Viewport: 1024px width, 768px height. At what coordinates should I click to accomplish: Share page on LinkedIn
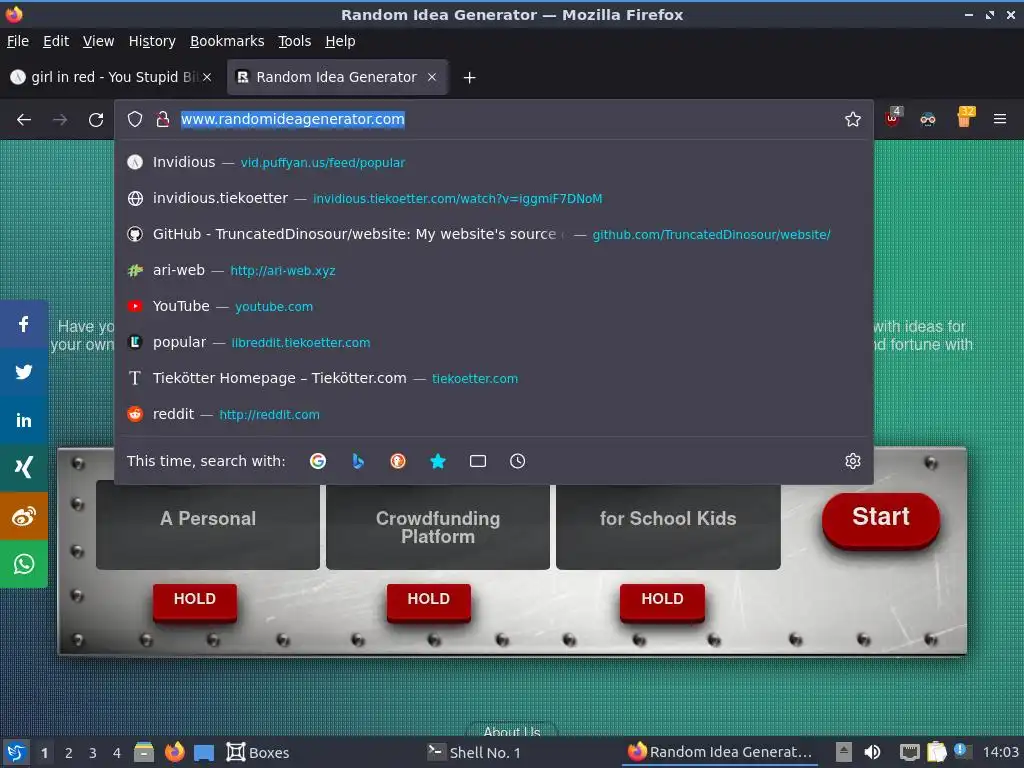[x=24, y=420]
